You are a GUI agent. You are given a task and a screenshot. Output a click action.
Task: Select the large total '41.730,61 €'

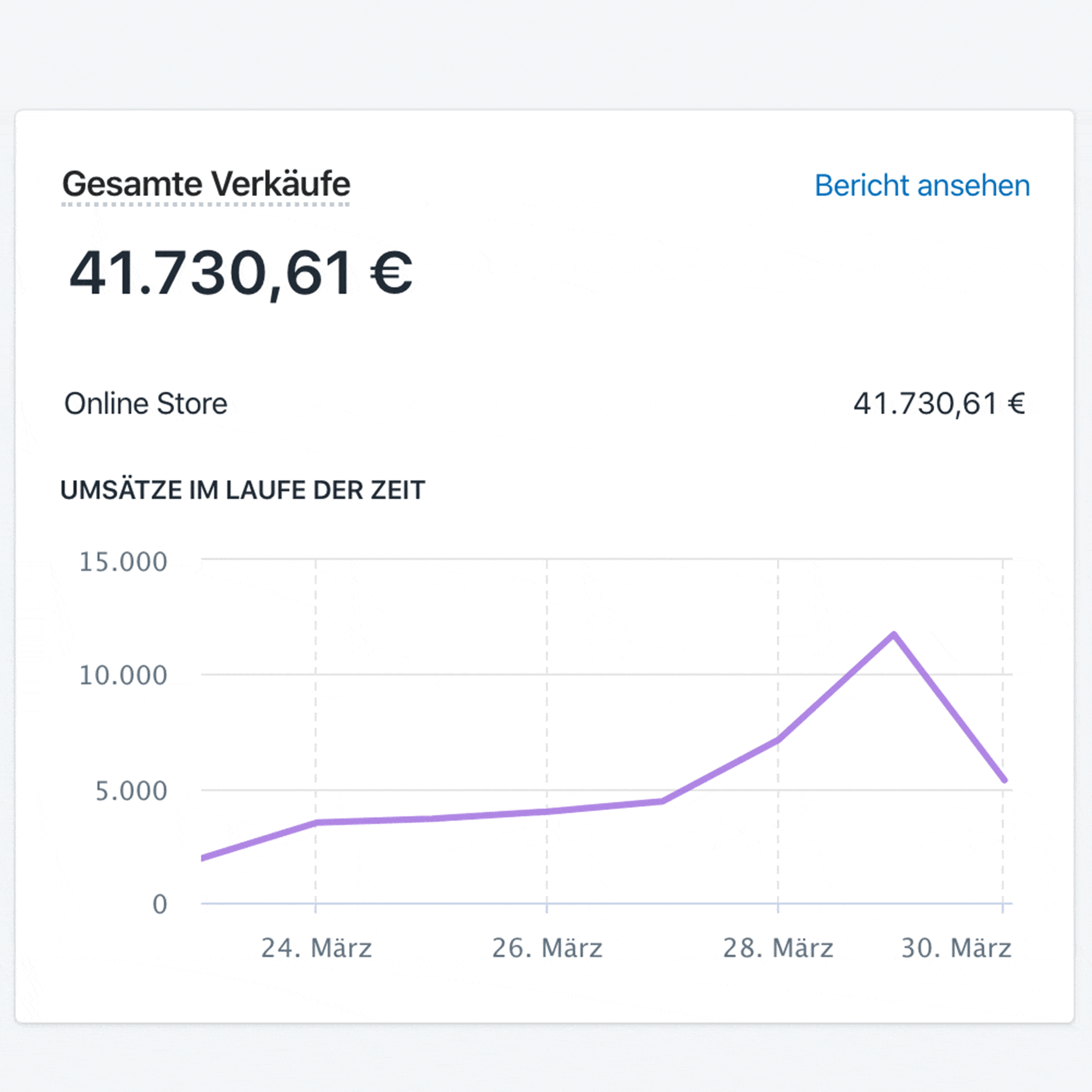coord(241,274)
